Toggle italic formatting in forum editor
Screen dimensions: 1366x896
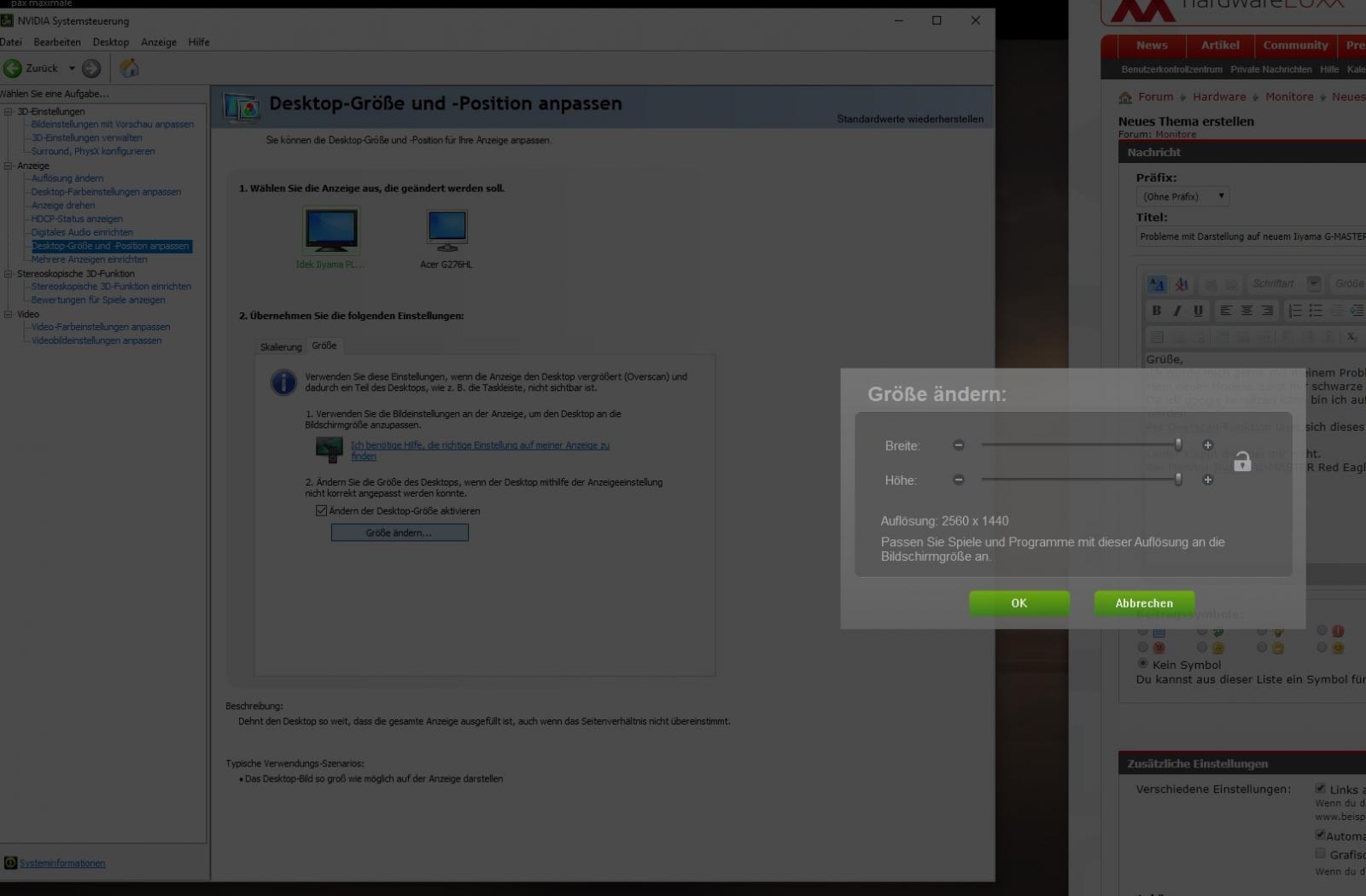[x=1177, y=311]
